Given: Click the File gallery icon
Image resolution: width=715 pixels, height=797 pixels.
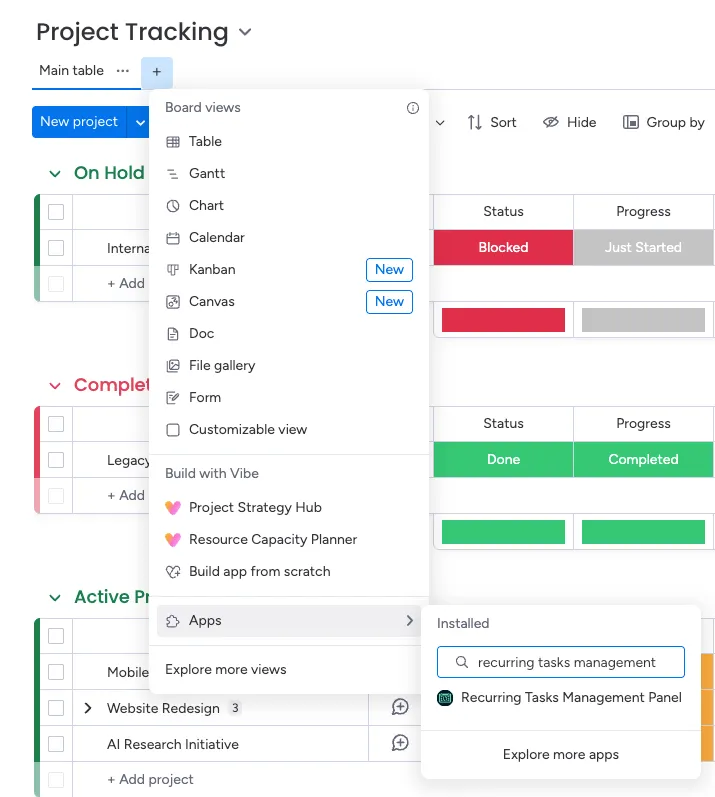Looking at the screenshot, I should click(x=173, y=366).
